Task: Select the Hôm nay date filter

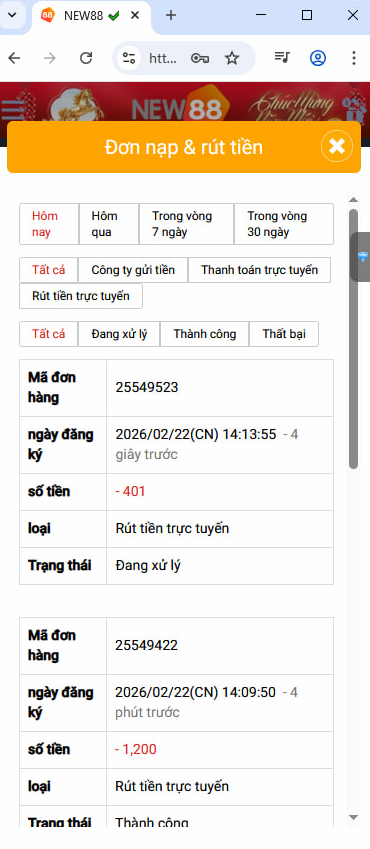Action: click(49, 224)
